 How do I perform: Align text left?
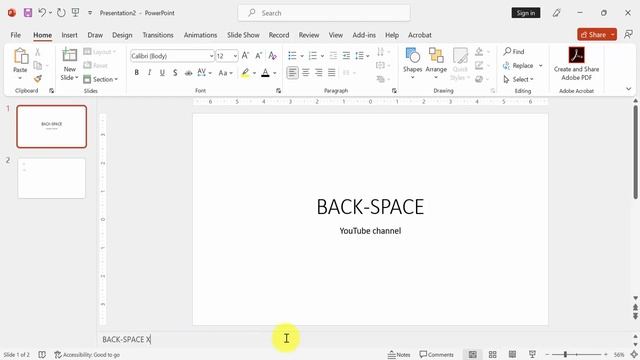pos(292,73)
